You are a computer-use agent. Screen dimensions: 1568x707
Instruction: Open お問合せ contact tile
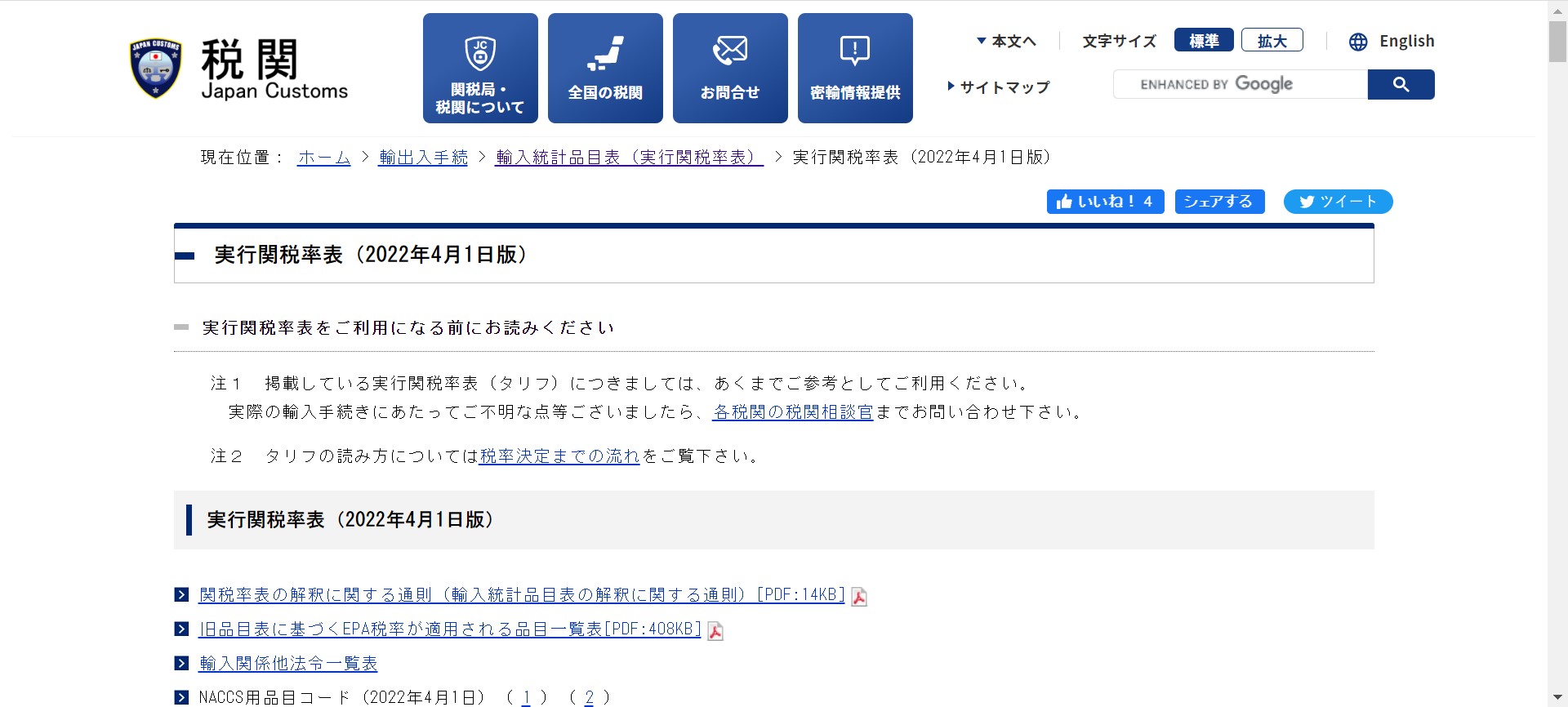pyautogui.click(x=730, y=69)
